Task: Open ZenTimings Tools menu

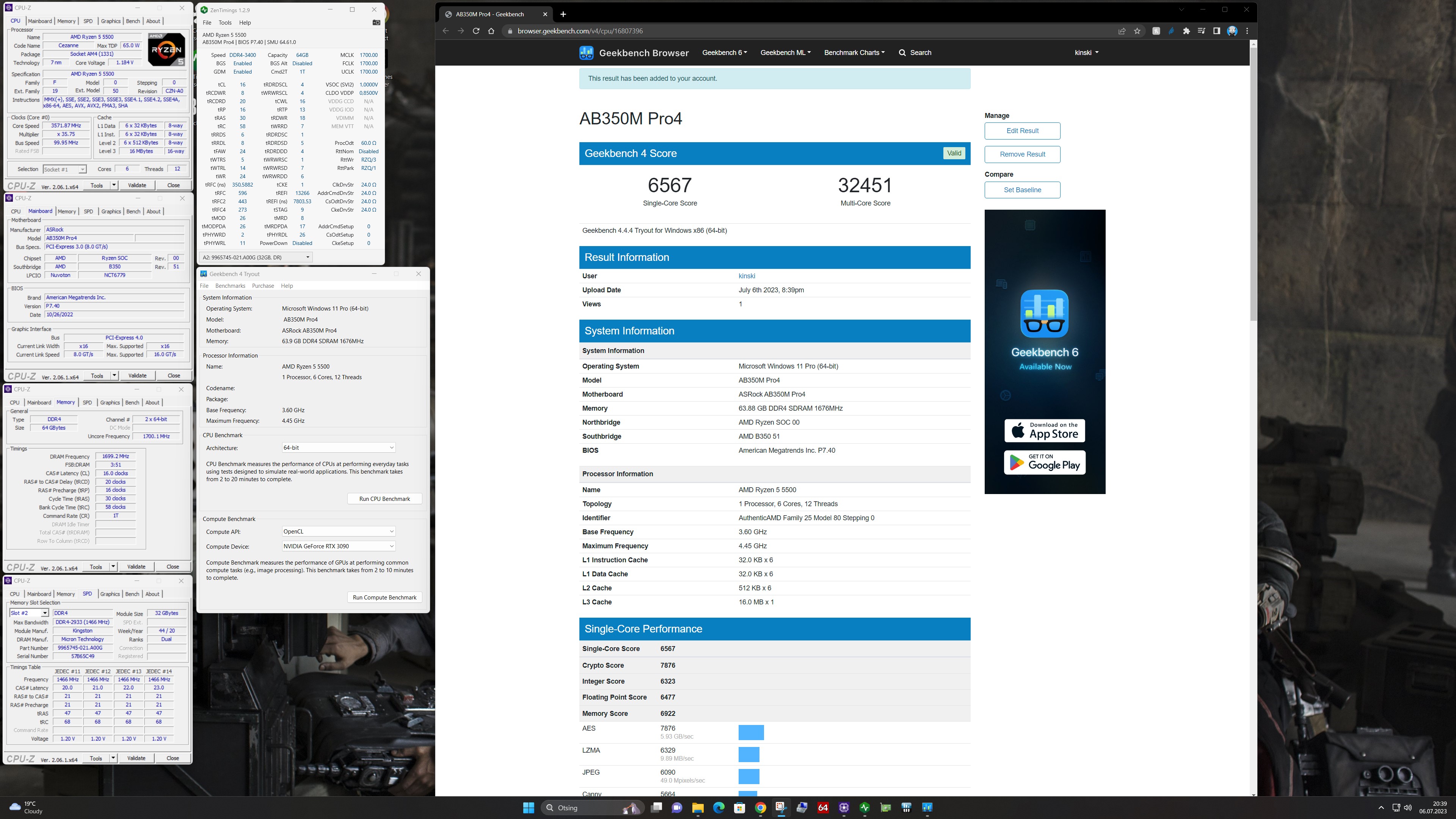Action: point(225,23)
